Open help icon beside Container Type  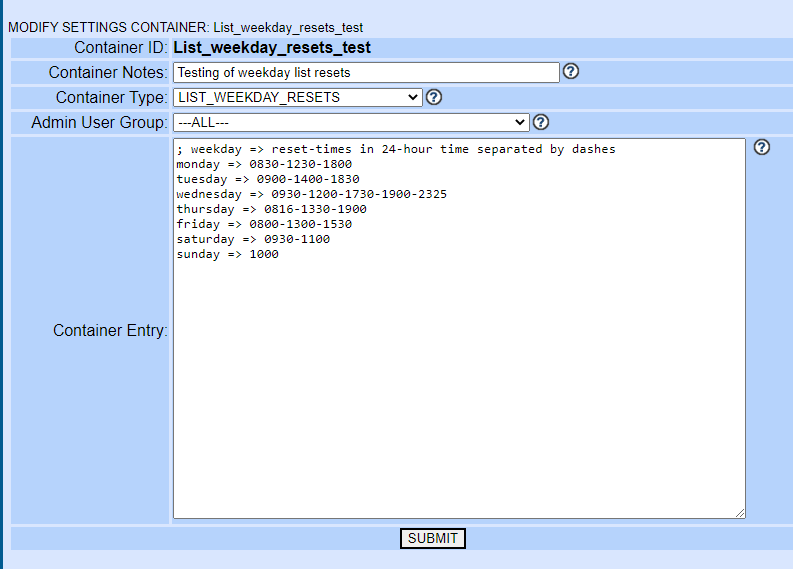point(433,97)
